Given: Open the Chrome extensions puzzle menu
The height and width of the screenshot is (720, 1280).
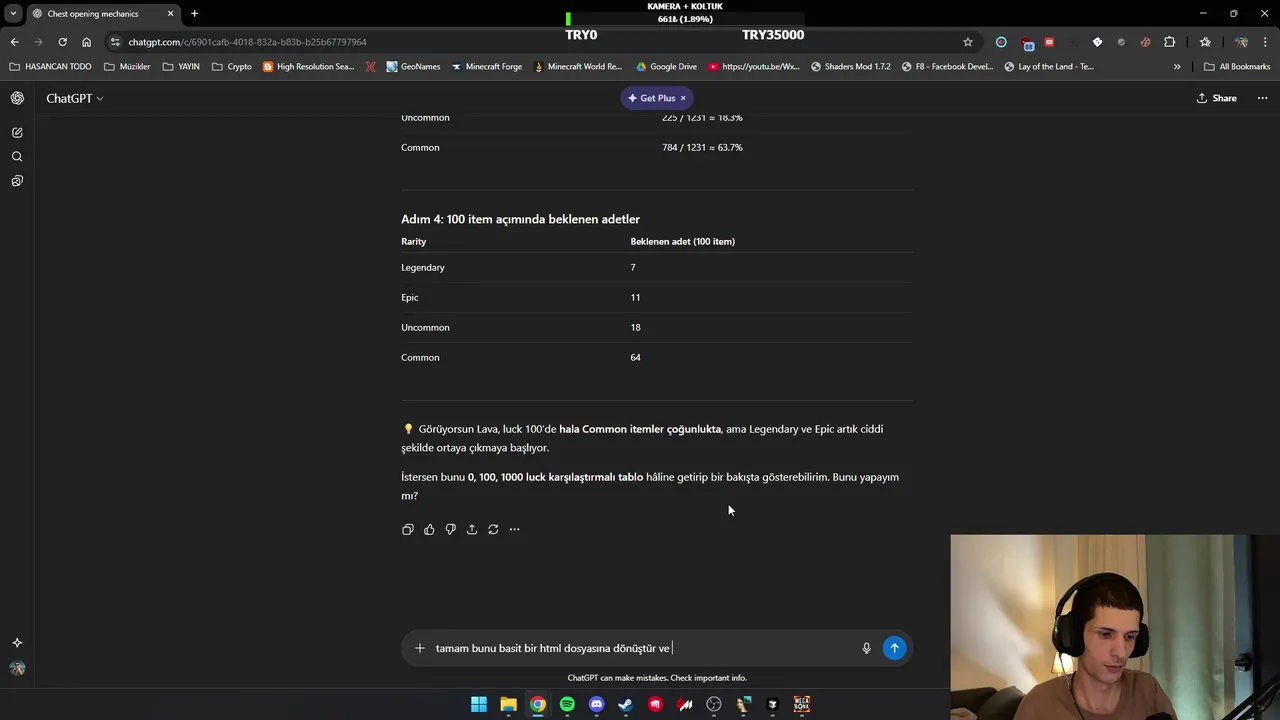Looking at the screenshot, I should tap(1169, 42).
